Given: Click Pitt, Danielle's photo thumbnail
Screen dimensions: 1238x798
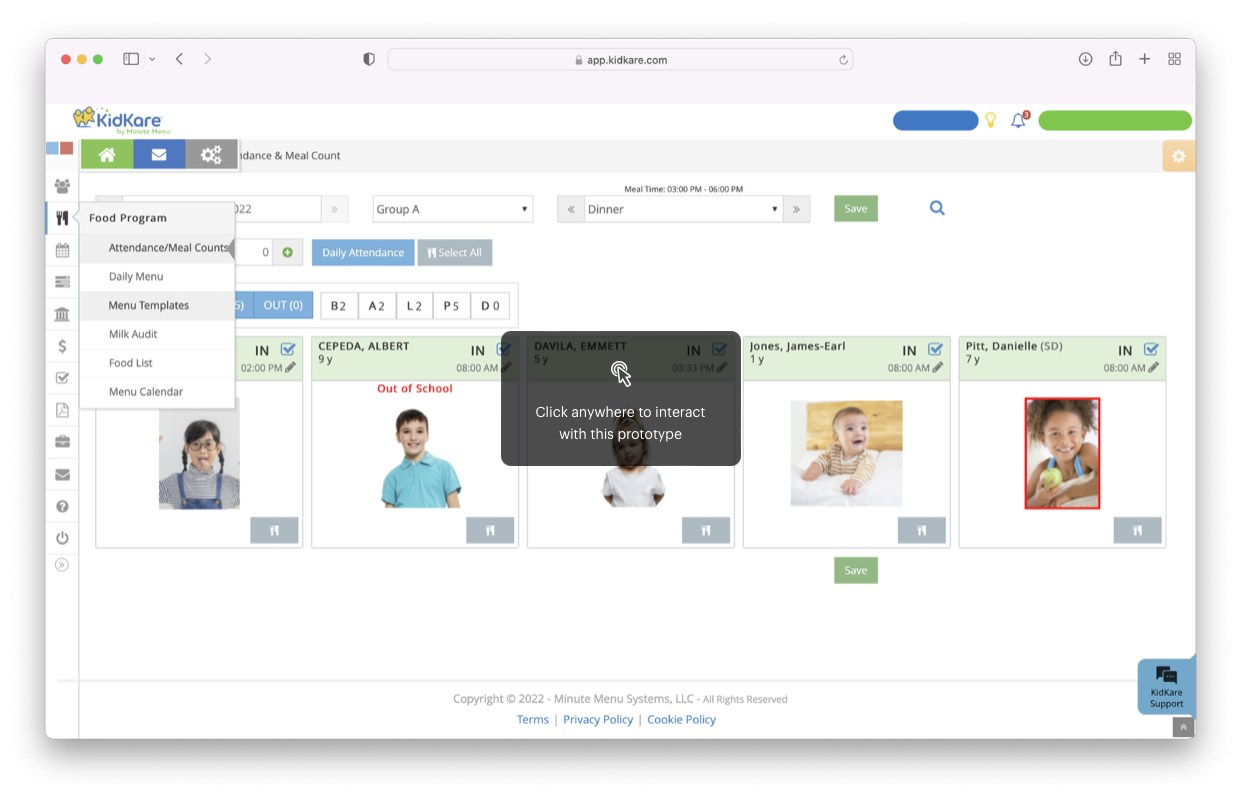Looking at the screenshot, I should [1062, 453].
